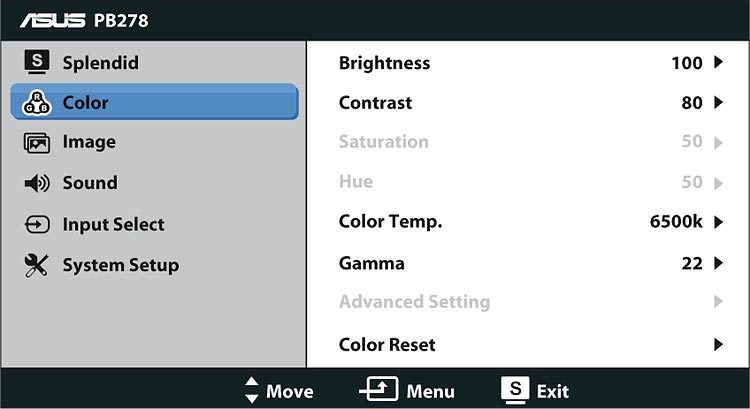This screenshot has width=750, height=409.
Task: Select the Brightness value 100
Action: (x=687, y=63)
